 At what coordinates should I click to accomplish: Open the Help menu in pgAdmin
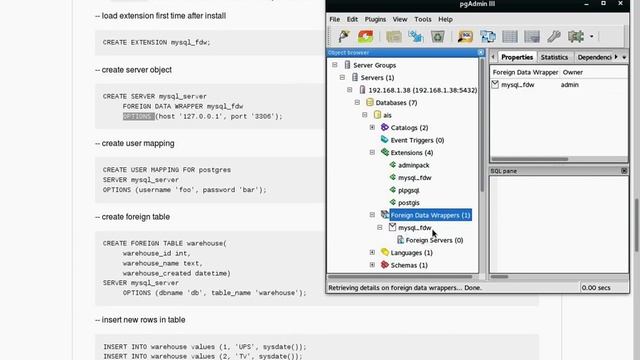point(445,19)
